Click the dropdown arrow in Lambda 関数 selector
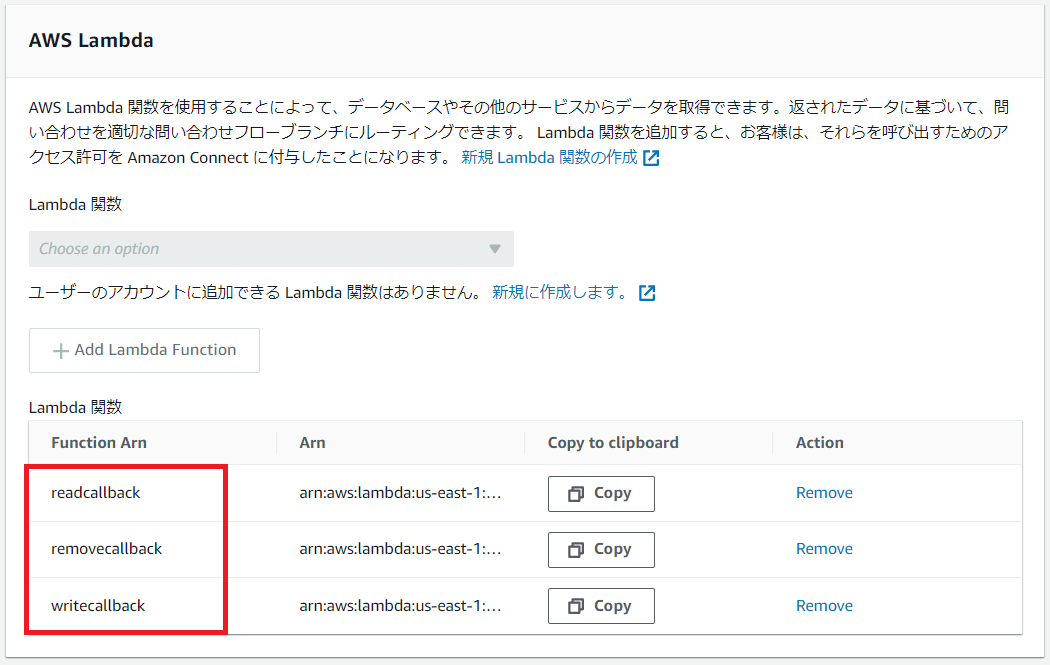This screenshot has width=1050, height=665. [495, 249]
